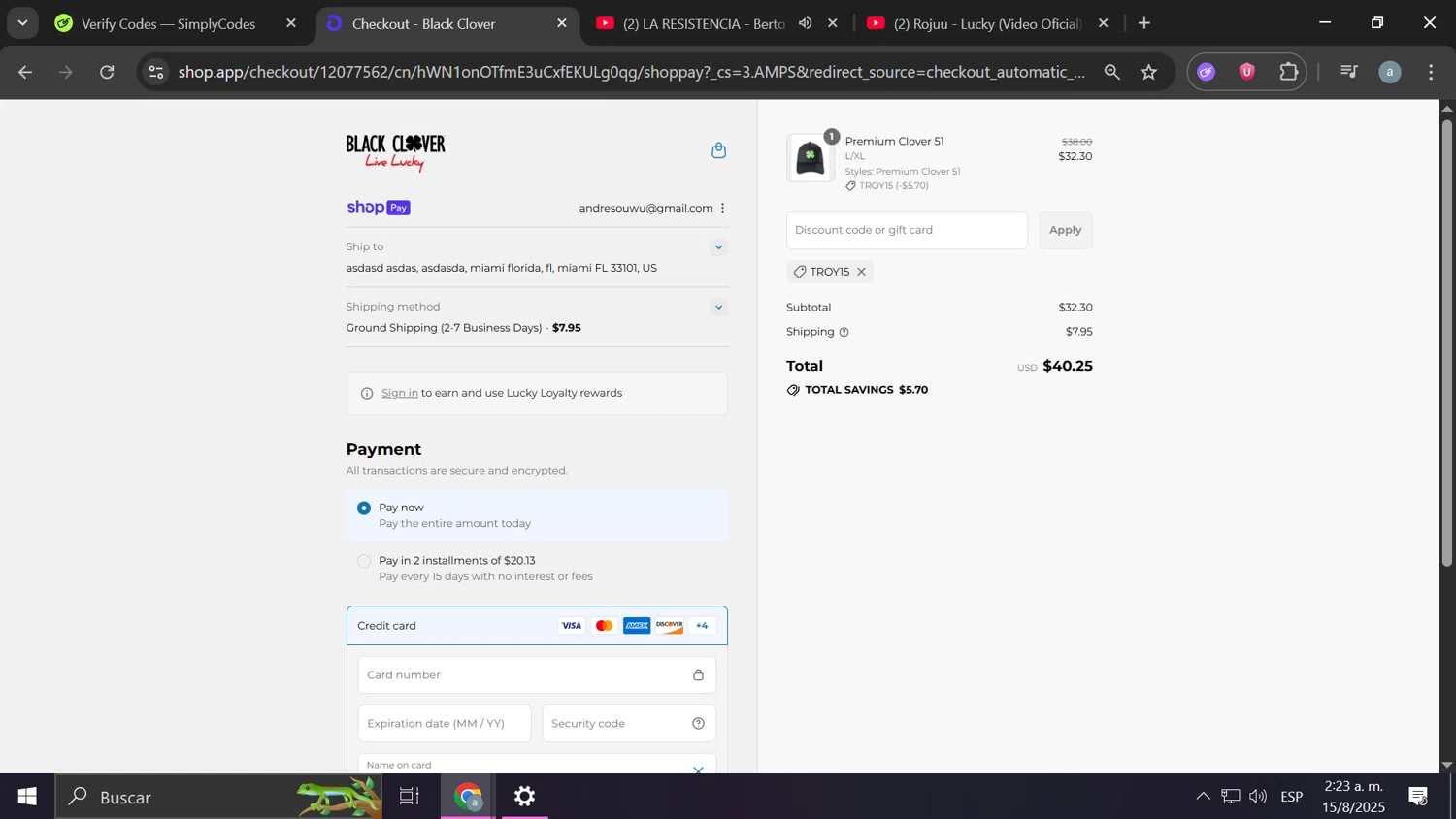Open media controls icon in toolbar

point(1348,72)
